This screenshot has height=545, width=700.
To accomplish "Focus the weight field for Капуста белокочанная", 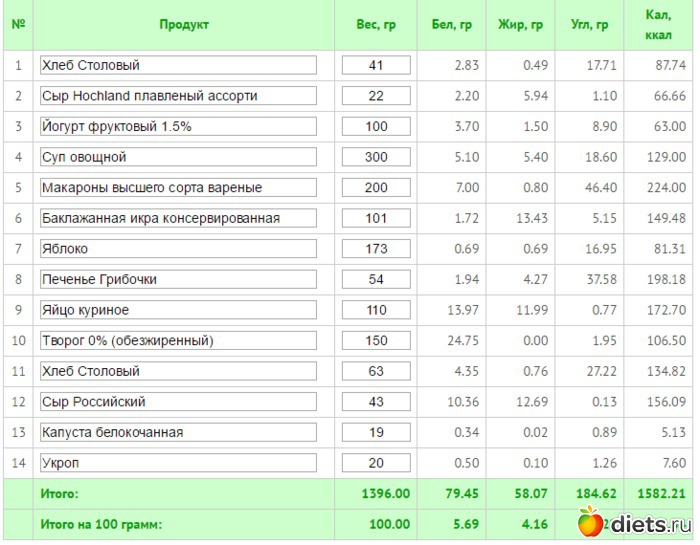I will tap(376, 432).
